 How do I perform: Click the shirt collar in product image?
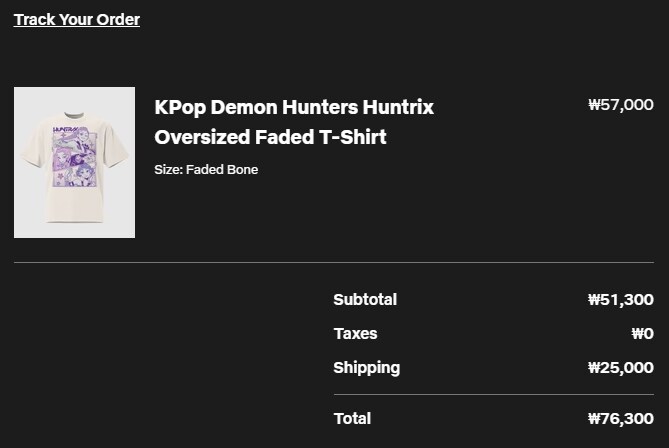coord(74,115)
